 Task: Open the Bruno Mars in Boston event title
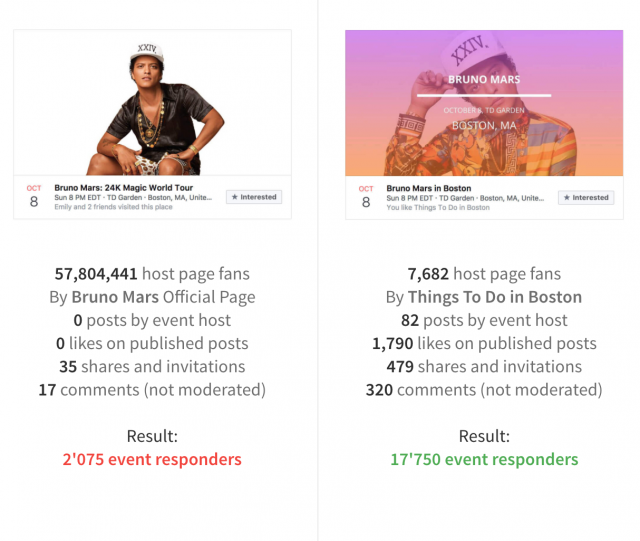click(x=429, y=188)
